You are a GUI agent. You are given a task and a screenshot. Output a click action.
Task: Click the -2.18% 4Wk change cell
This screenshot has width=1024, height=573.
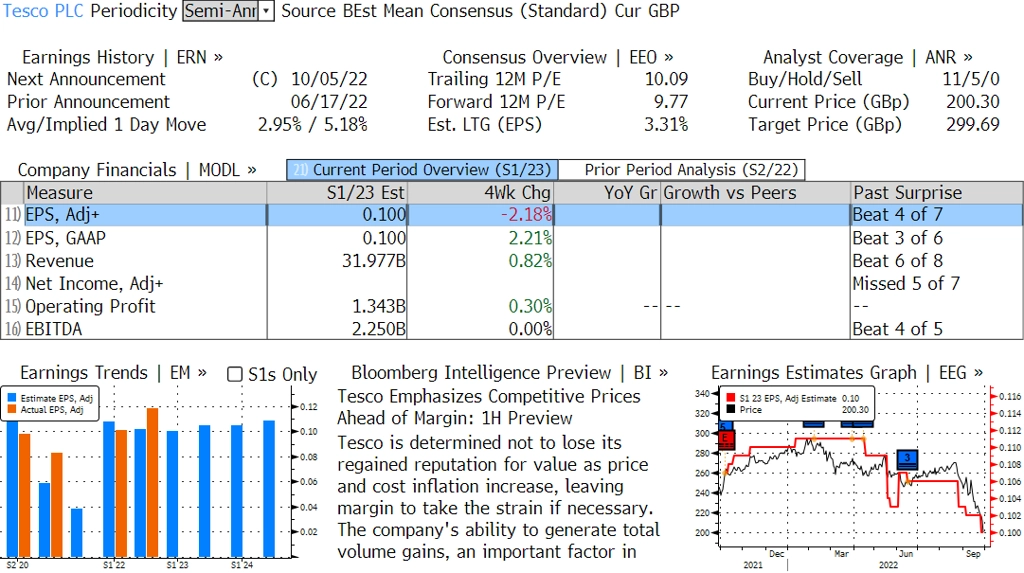point(480,214)
